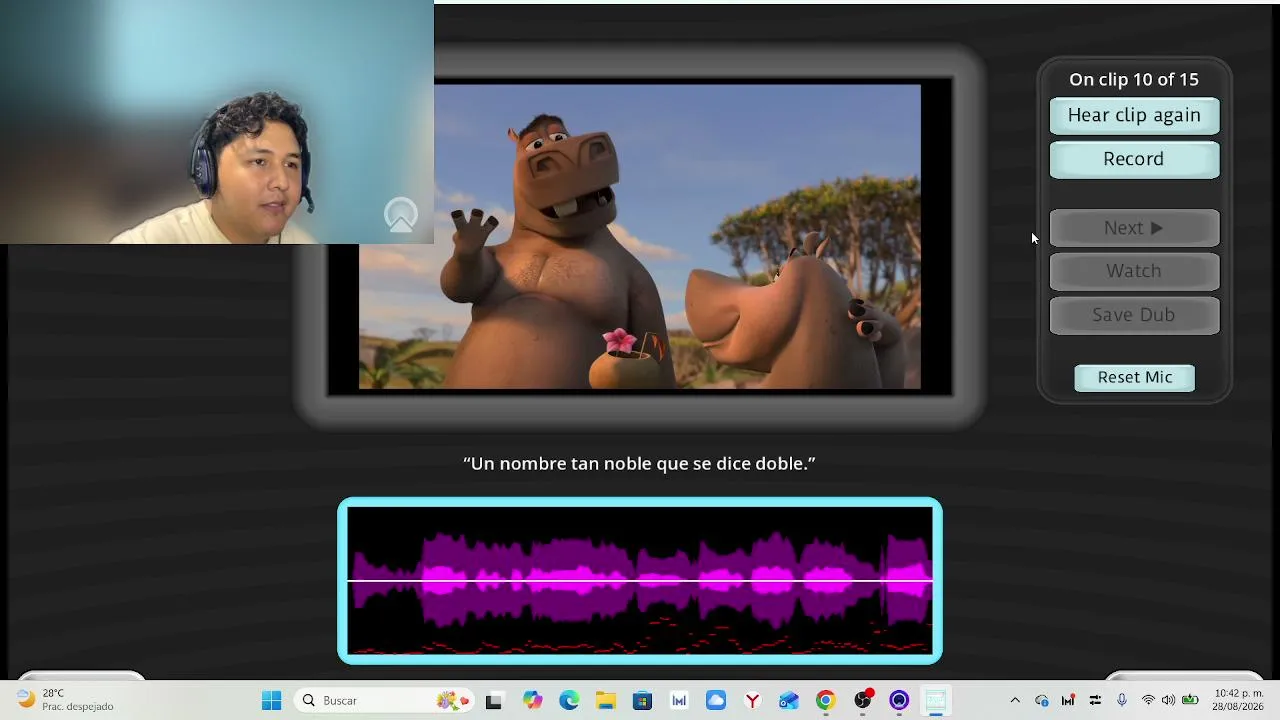
Task: Open Wi-Fi network settings from the tray
Action: pyautogui.click(x=1148, y=701)
